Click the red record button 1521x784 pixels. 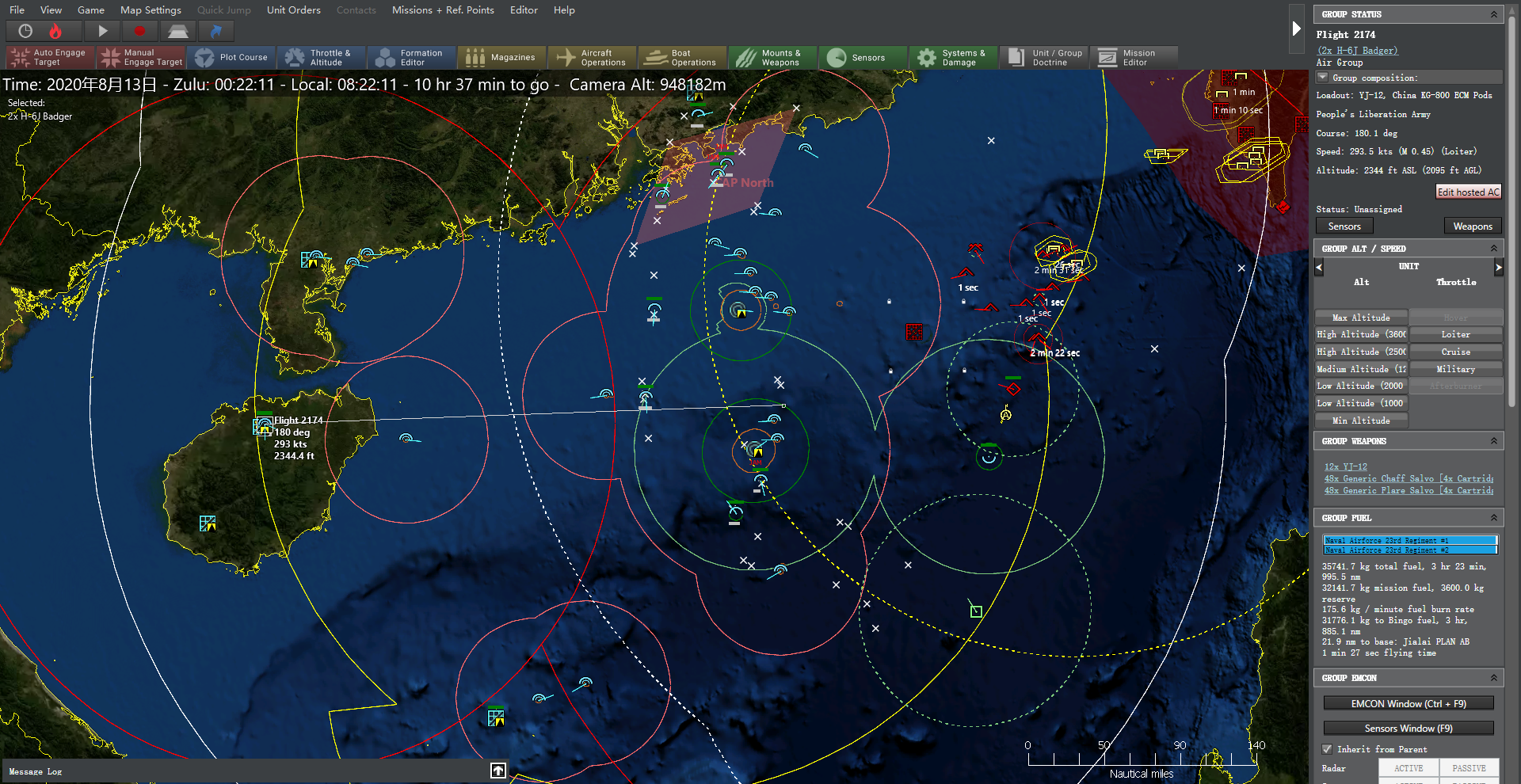(x=140, y=31)
